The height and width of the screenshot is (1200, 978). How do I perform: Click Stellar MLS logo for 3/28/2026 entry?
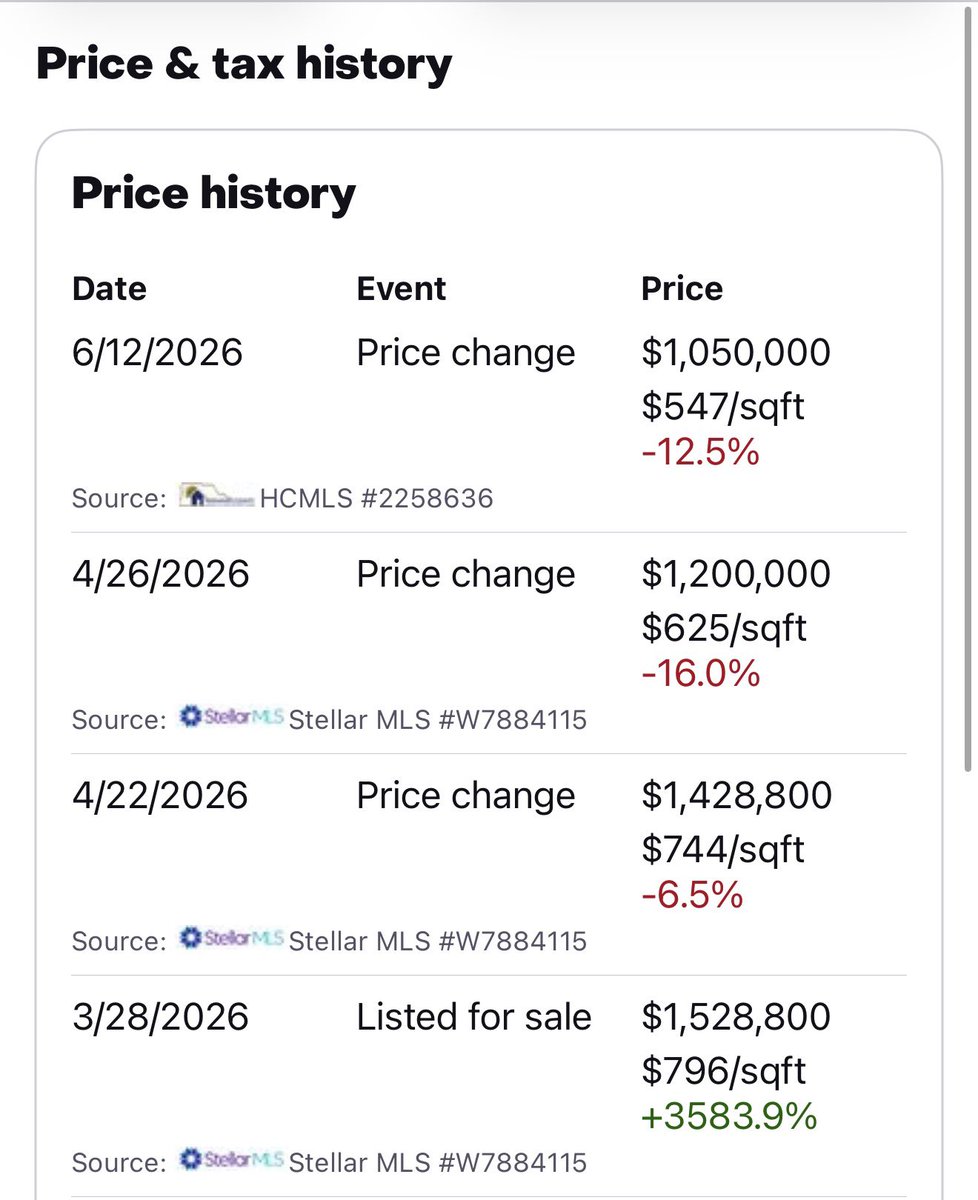(231, 1161)
